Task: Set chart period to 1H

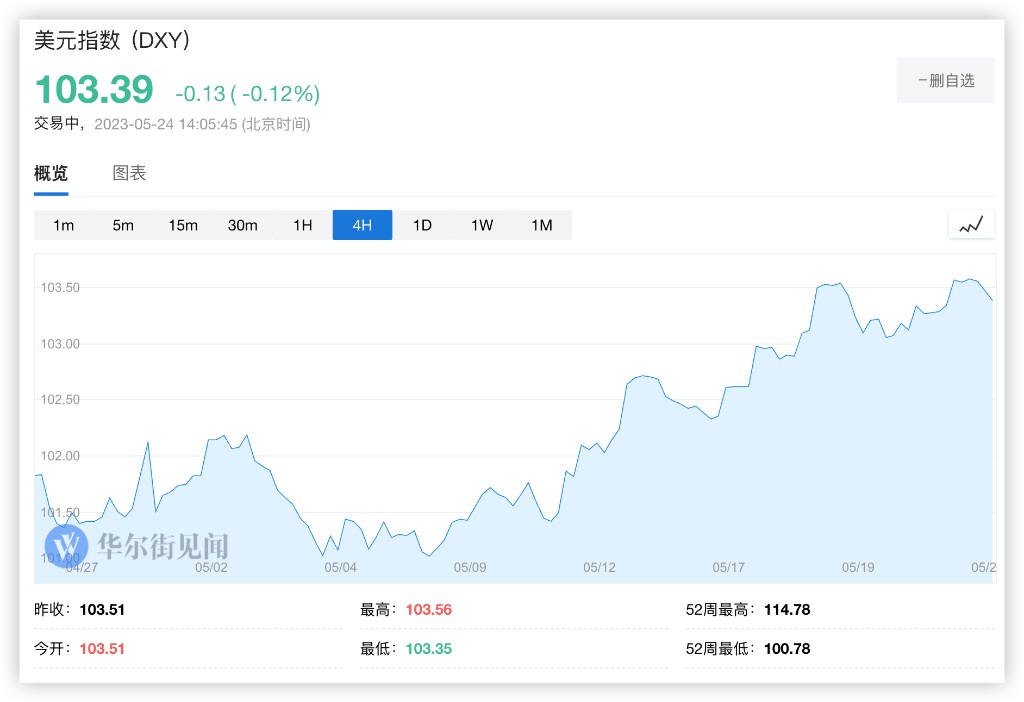Action: pyautogui.click(x=303, y=225)
